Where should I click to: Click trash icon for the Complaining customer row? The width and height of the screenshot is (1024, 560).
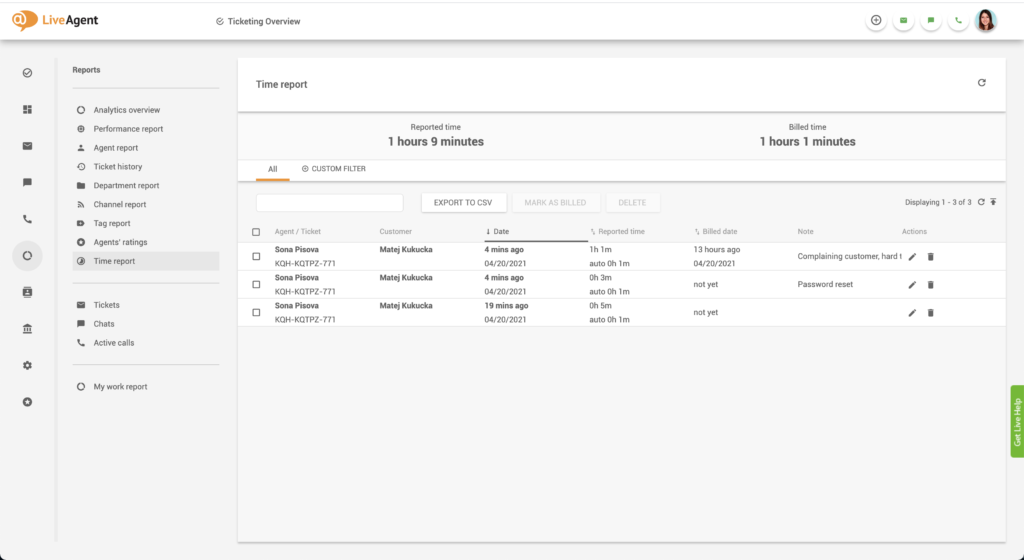tap(930, 257)
